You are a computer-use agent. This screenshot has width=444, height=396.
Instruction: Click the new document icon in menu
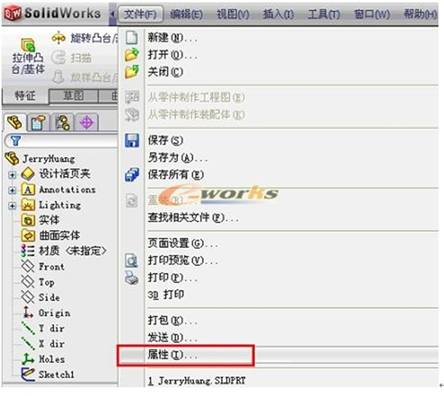click(132, 38)
